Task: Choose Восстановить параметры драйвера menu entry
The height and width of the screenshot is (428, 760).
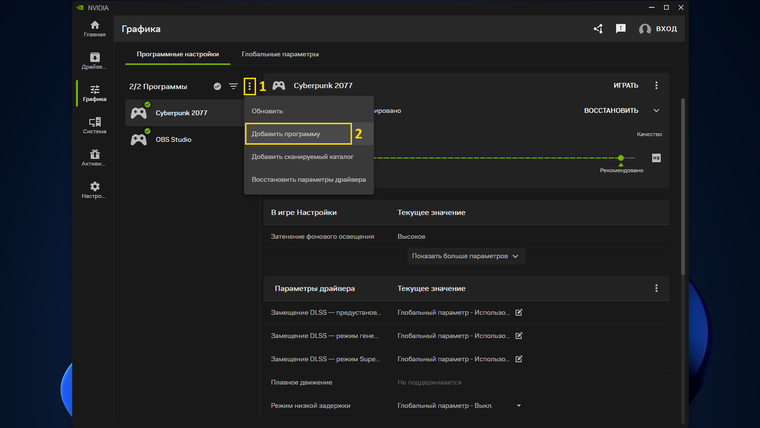Action: (x=309, y=179)
